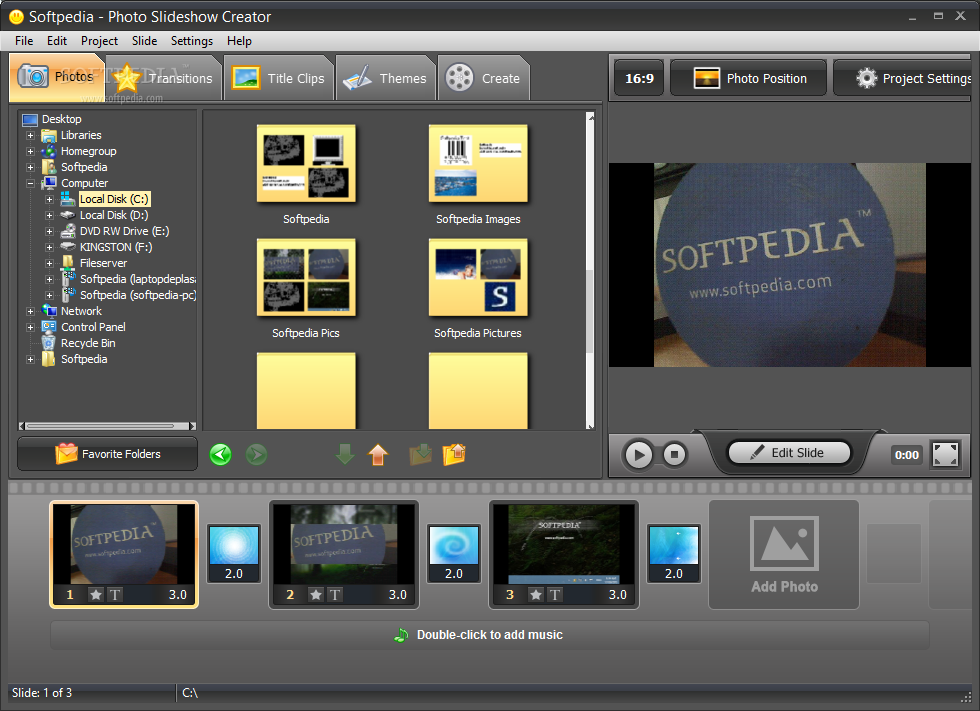
Task: Click the 16:9 aspect ratio button
Action: pos(639,78)
